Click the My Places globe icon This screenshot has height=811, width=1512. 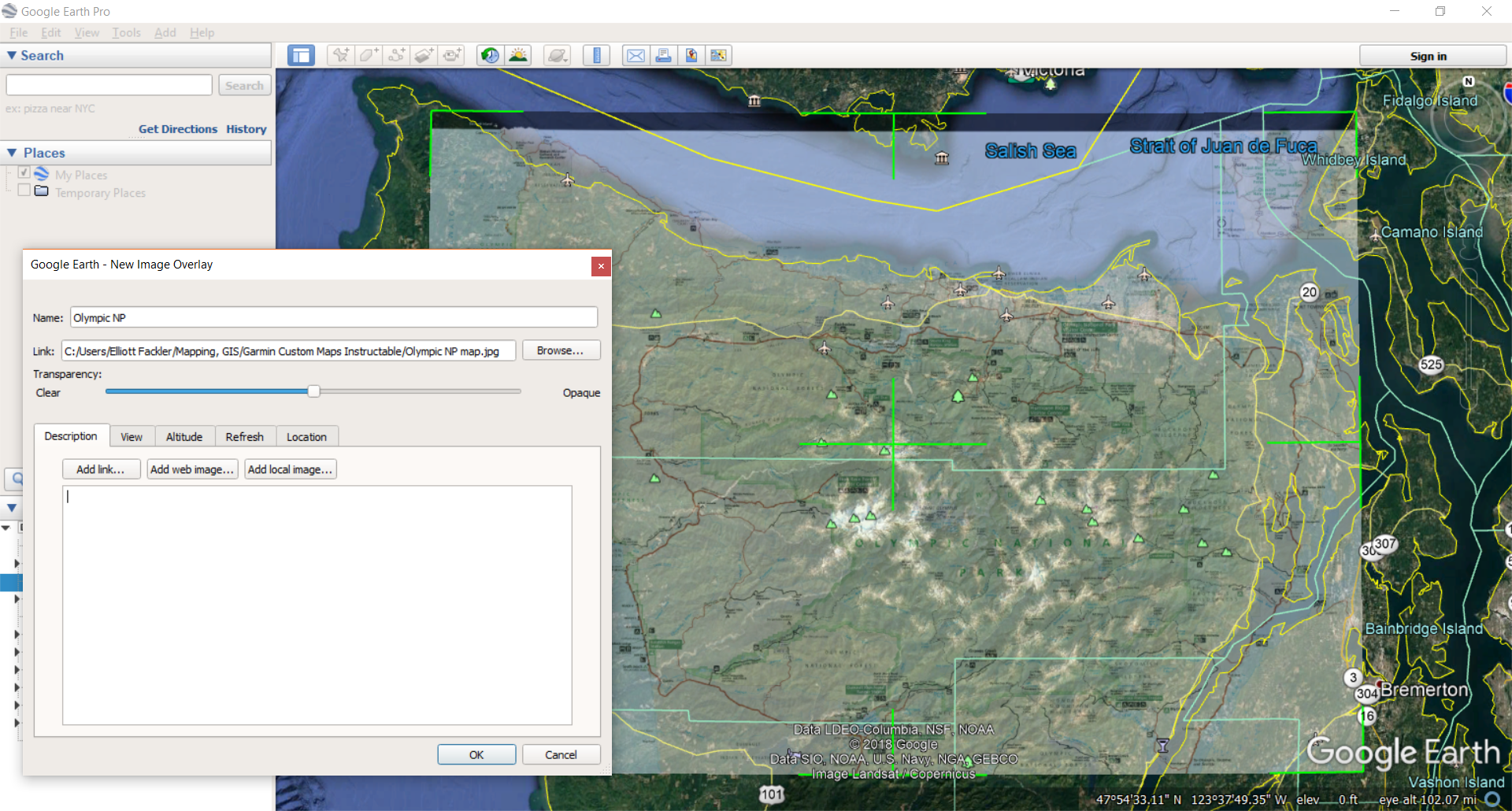(42, 174)
